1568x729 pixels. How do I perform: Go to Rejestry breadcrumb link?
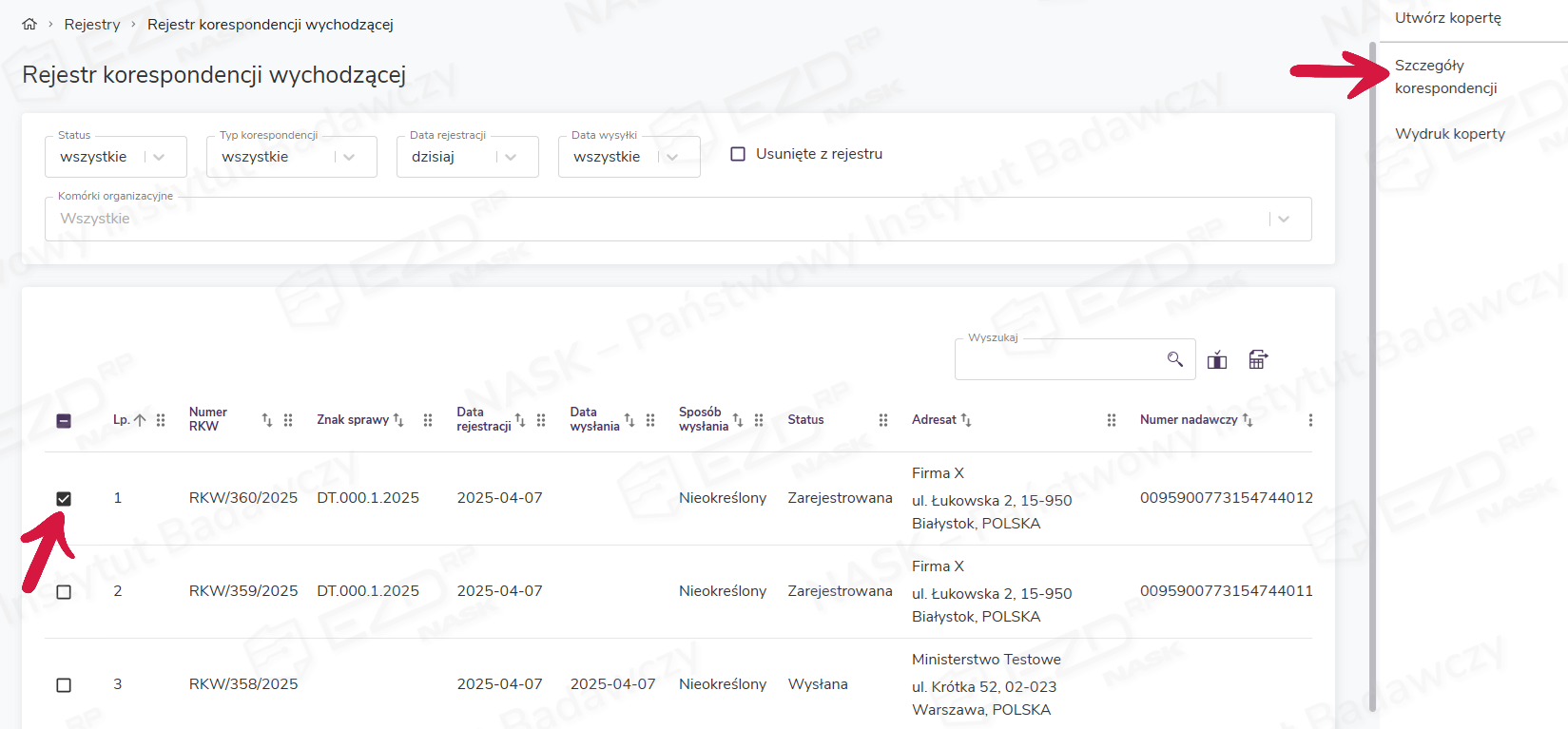coord(92,25)
